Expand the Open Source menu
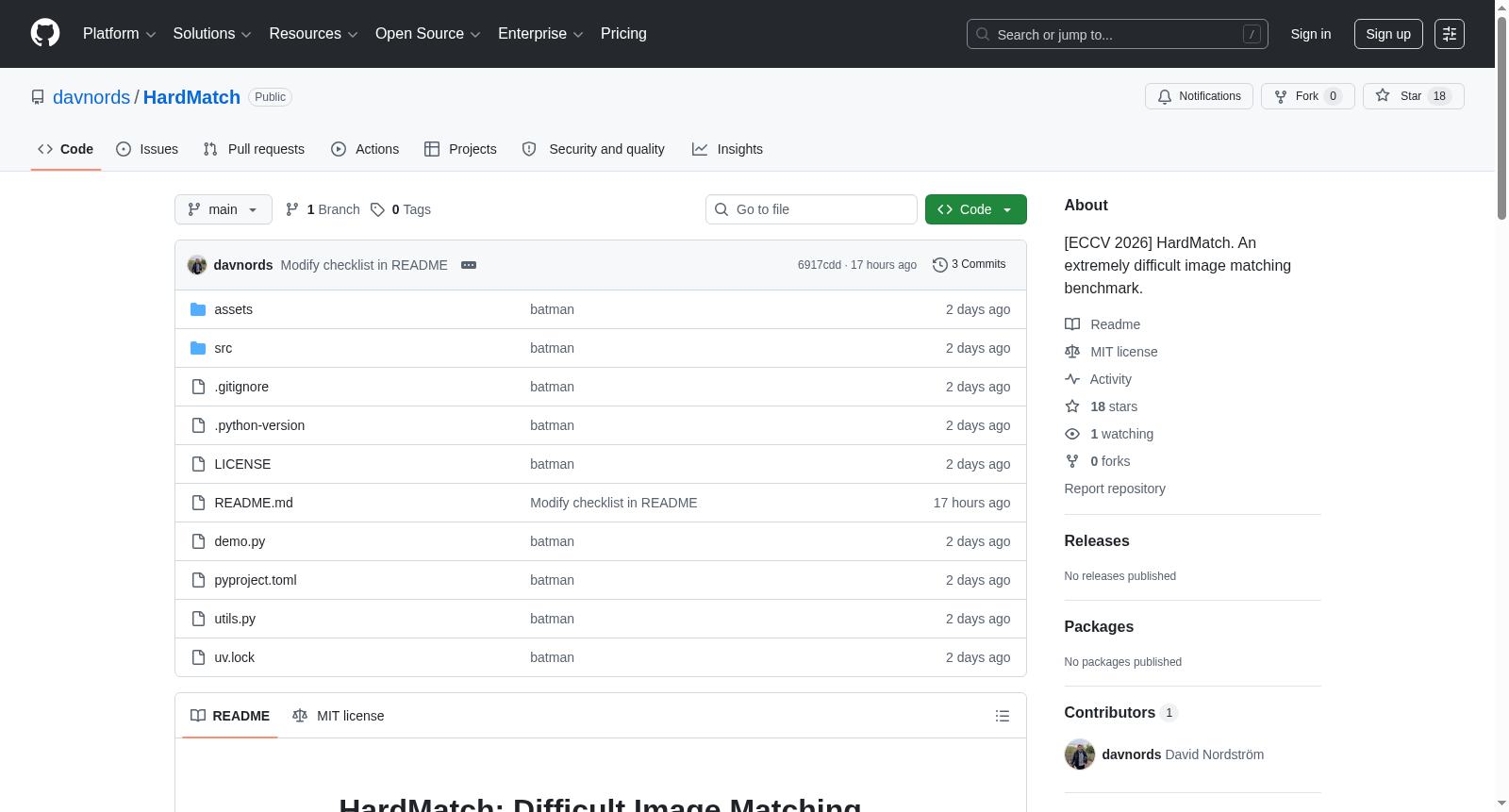The image size is (1509, 812). tap(428, 34)
